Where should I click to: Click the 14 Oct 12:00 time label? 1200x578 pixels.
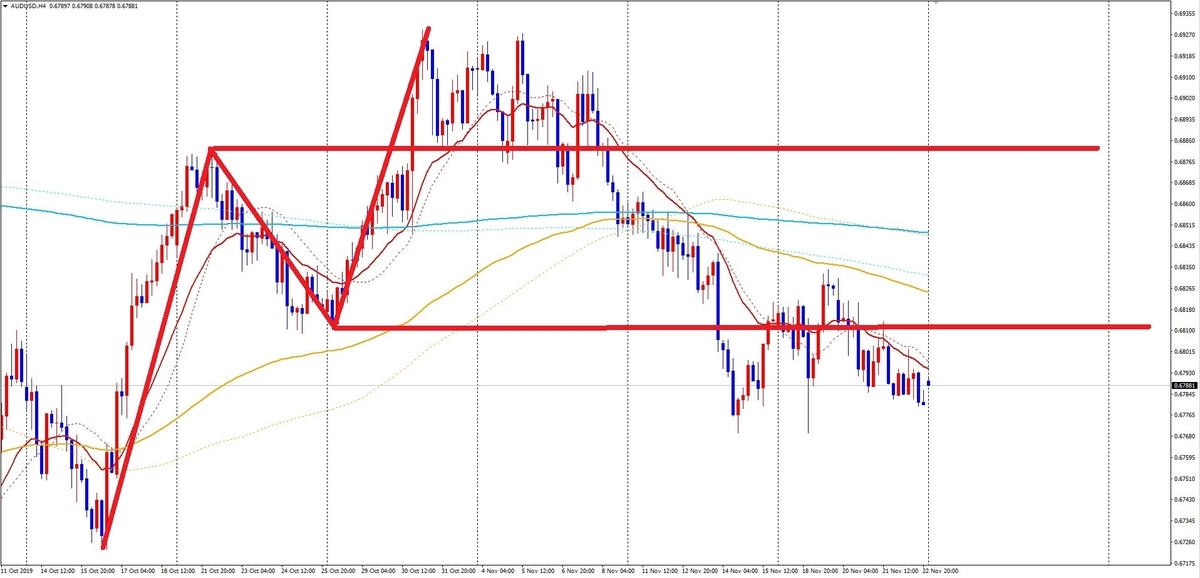56,571
